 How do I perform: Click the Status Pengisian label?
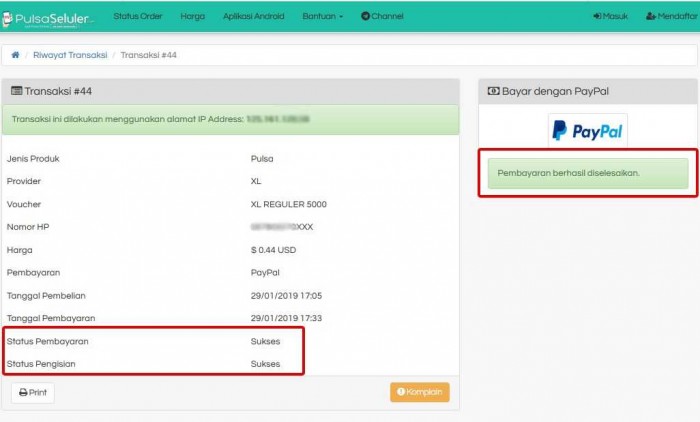pos(41,364)
